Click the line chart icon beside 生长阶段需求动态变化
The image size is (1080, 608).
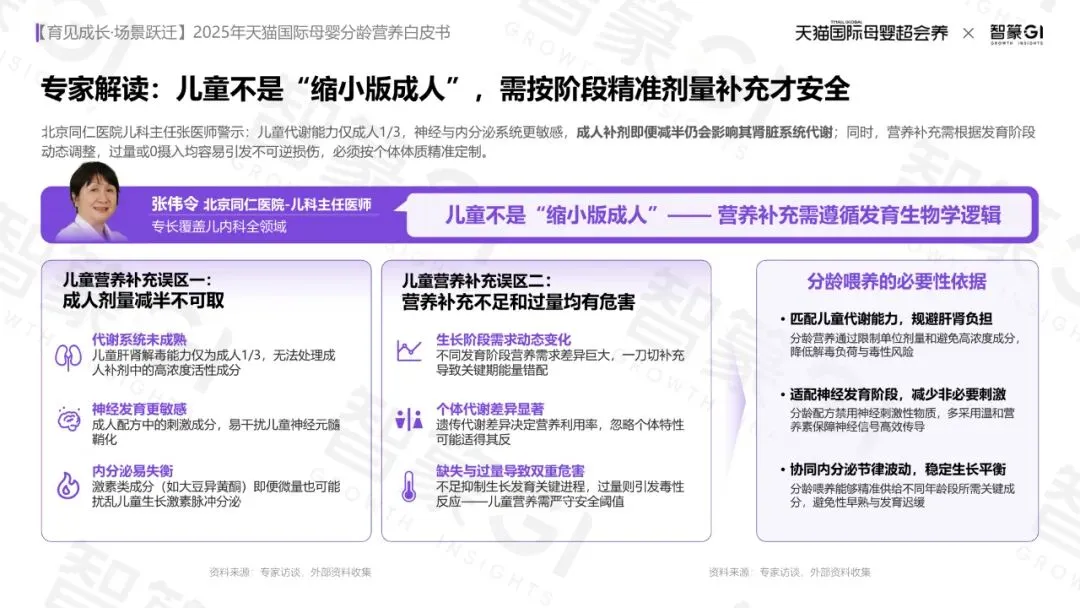(x=408, y=350)
